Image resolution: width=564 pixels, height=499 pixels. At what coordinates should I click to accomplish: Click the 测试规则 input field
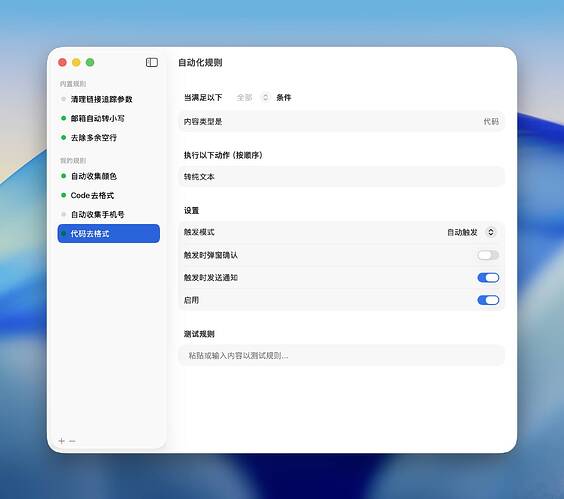click(341, 355)
